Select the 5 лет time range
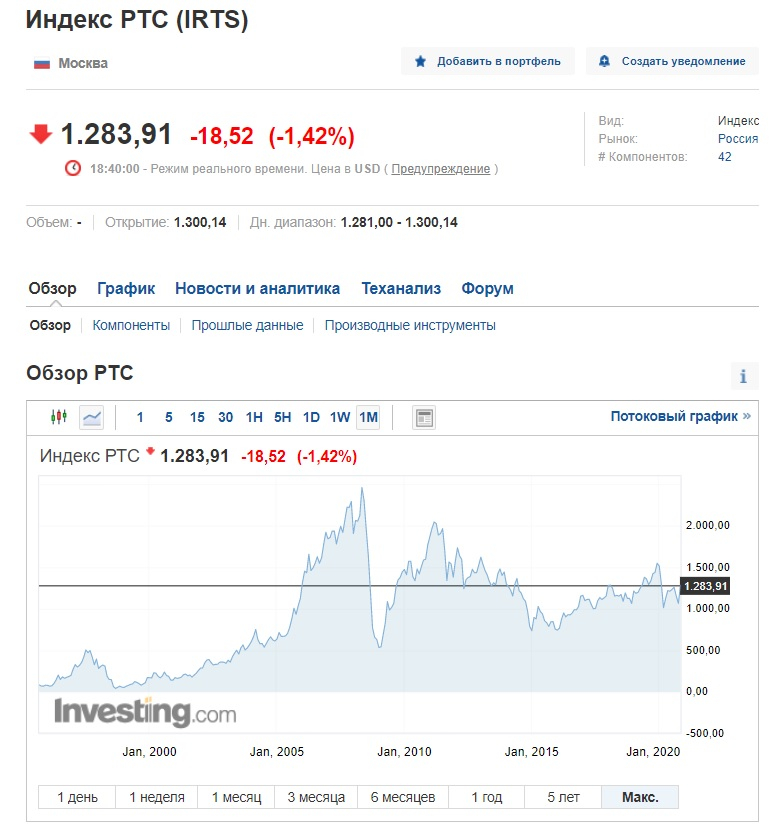Screen dimensions: 780x825 coord(564,797)
